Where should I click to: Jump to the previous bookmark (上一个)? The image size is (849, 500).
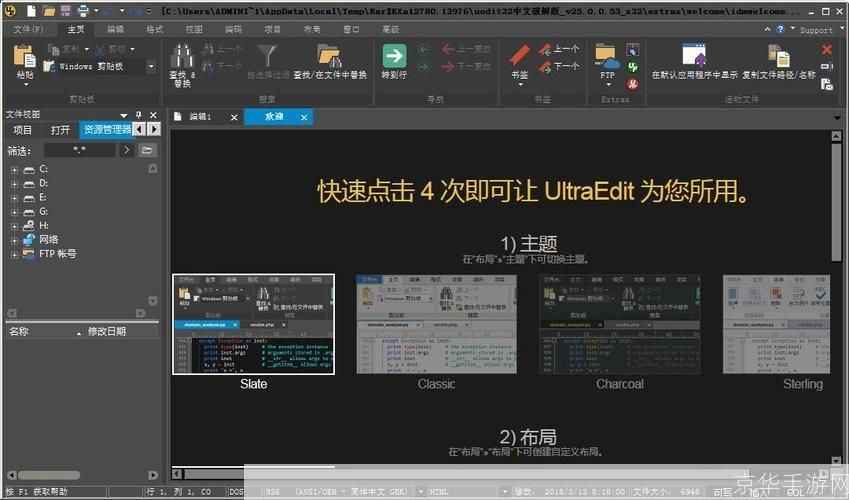[x=559, y=49]
